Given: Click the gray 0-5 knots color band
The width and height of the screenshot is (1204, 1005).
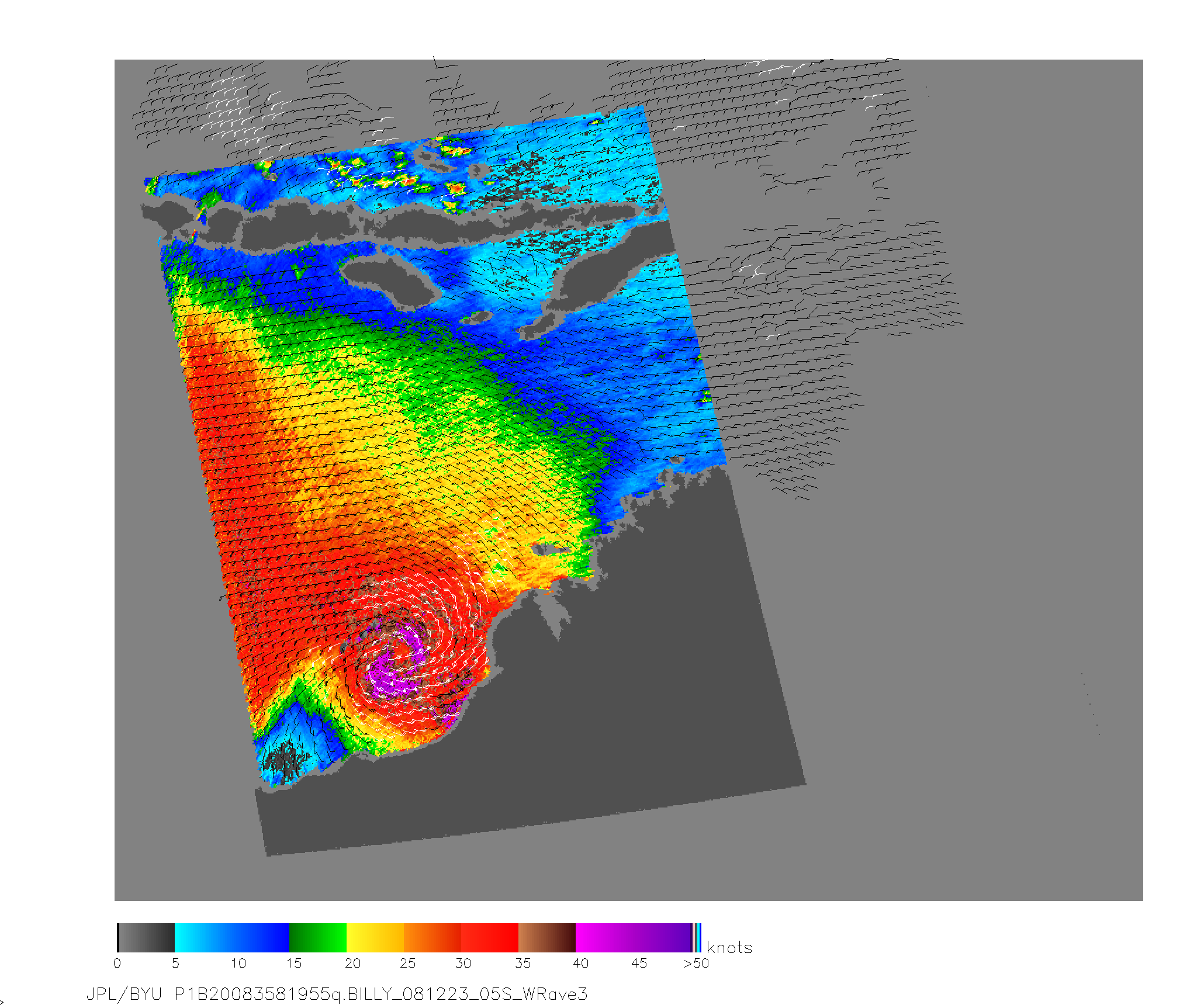Looking at the screenshot, I should pos(146,938).
